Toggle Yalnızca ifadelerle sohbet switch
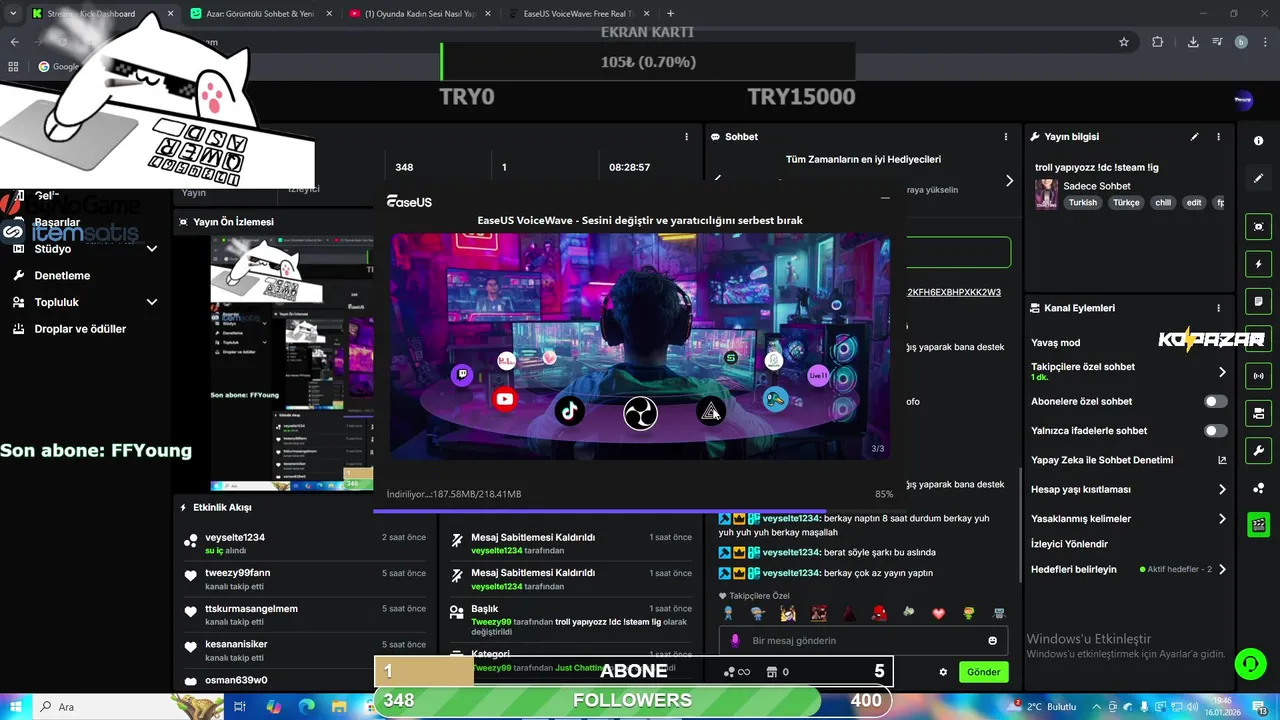 (x=1216, y=431)
